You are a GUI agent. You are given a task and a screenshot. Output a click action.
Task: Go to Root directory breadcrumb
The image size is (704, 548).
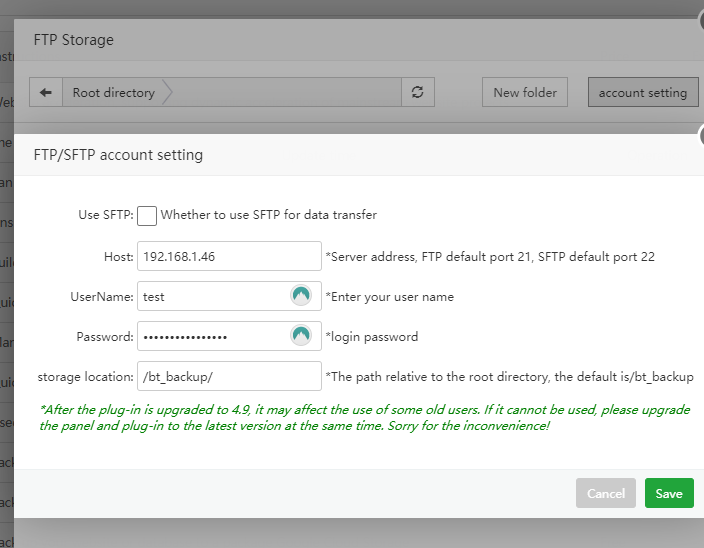(x=113, y=93)
